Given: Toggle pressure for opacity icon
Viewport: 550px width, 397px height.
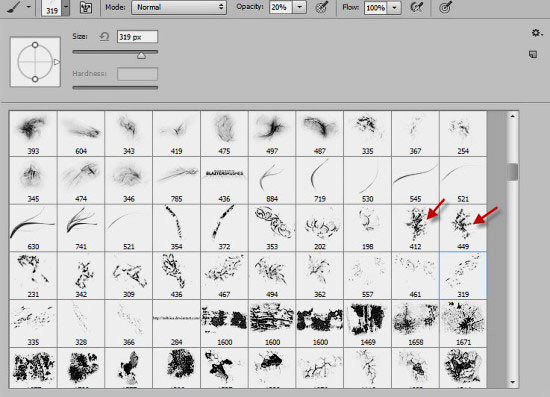Looking at the screenshot, I should click(x=322, y=7).
